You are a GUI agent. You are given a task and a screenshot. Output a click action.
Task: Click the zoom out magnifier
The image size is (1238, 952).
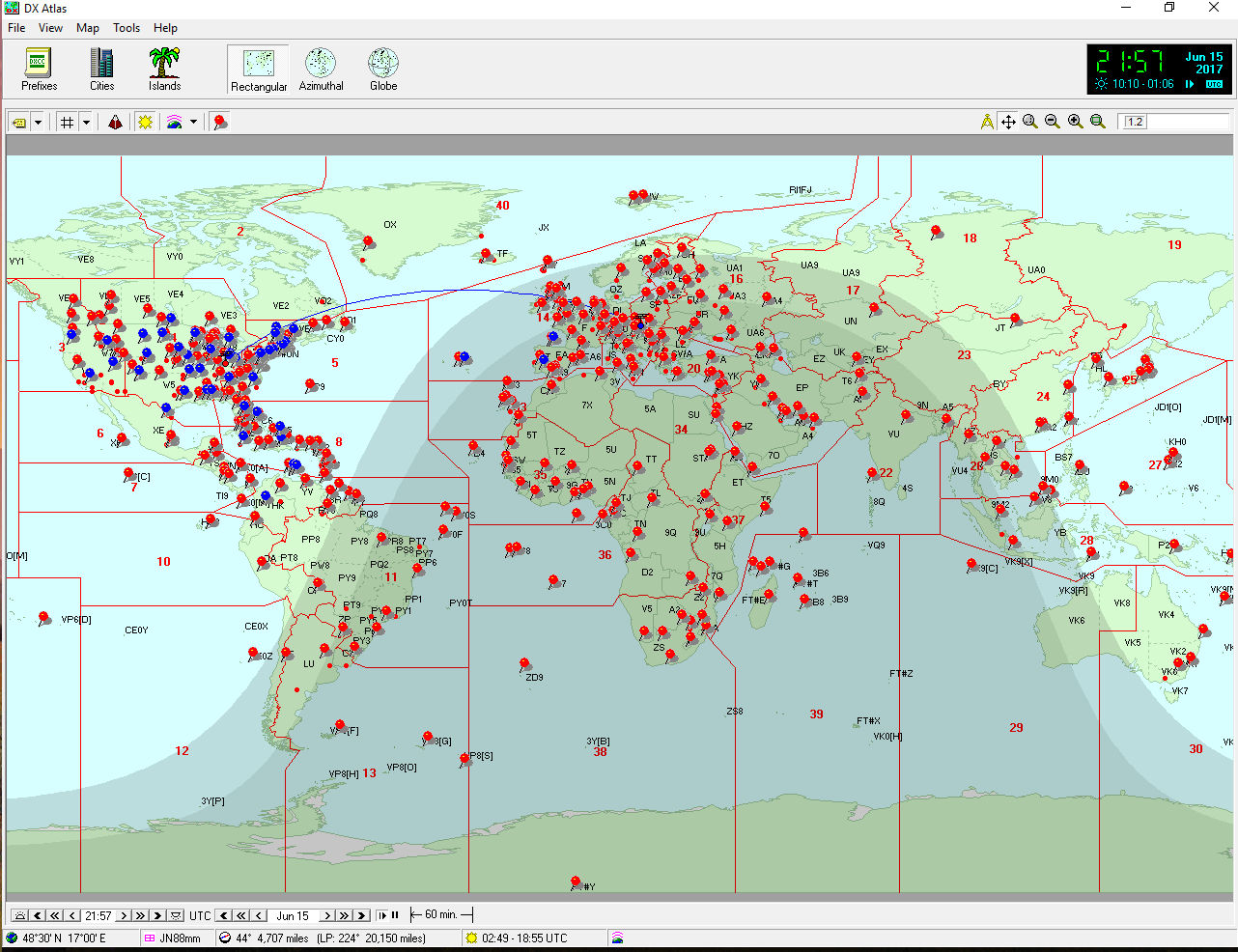coord(1053,122)
